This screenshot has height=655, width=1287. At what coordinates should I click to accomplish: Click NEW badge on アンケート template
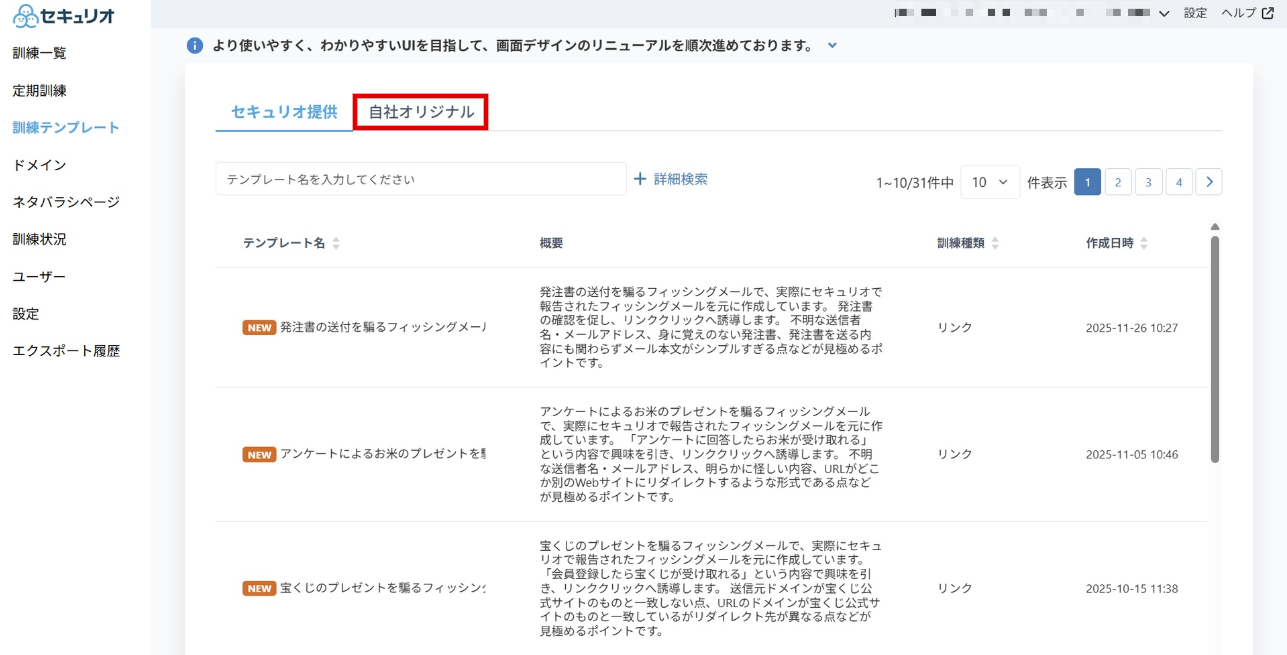[x=259, y=455]
